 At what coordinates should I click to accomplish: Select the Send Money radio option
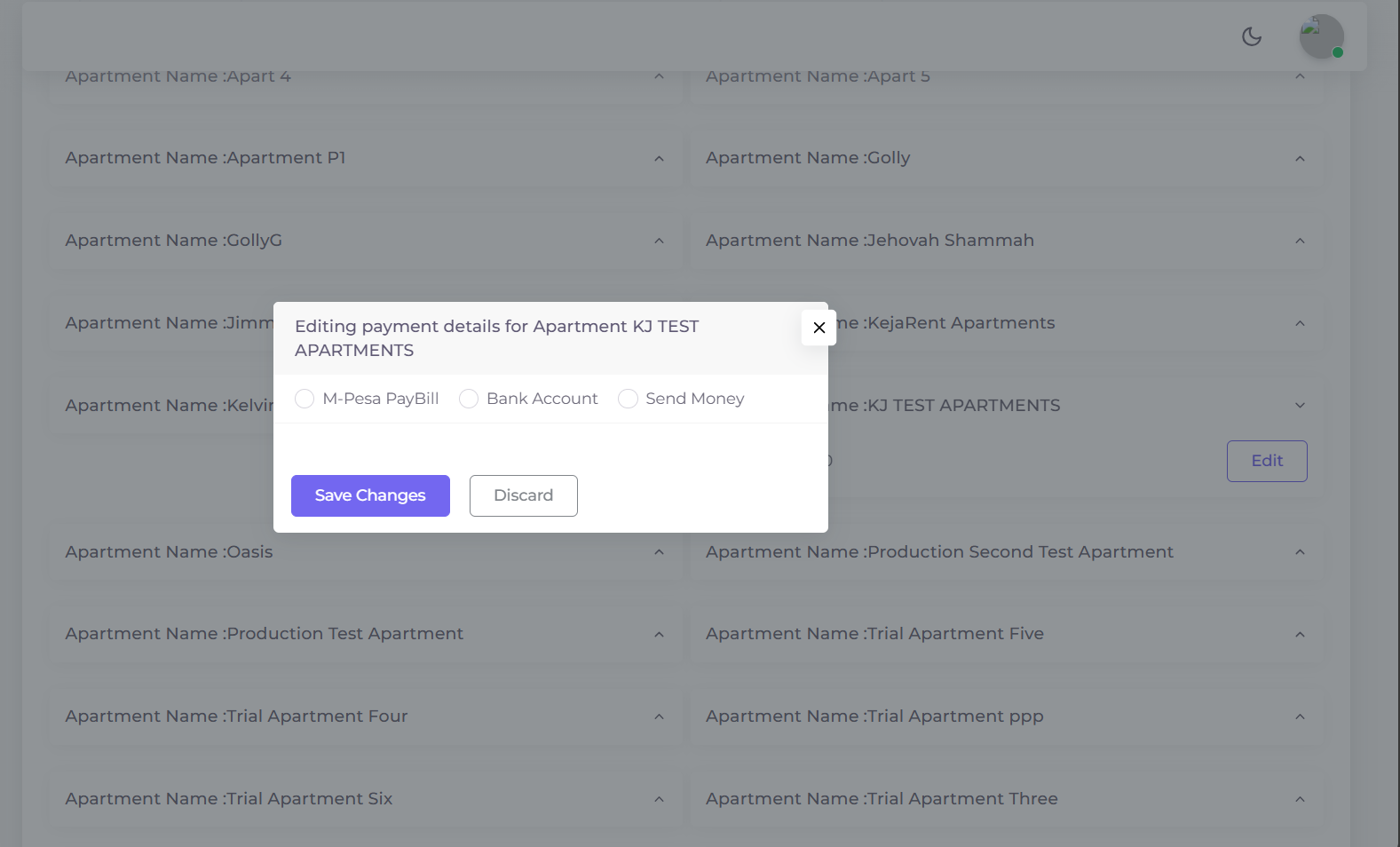628,399
